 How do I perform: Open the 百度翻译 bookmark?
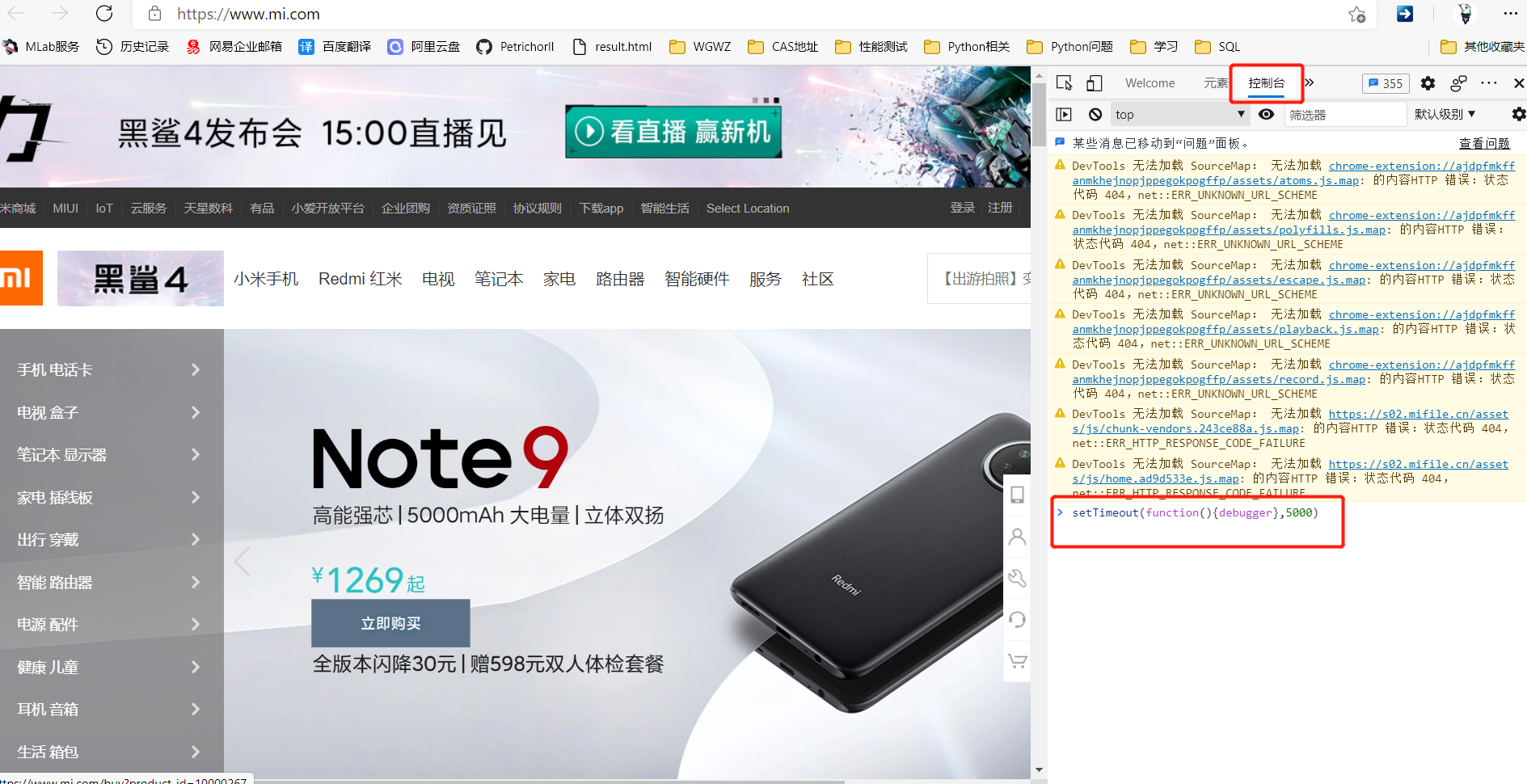click(x=335, y=47)
